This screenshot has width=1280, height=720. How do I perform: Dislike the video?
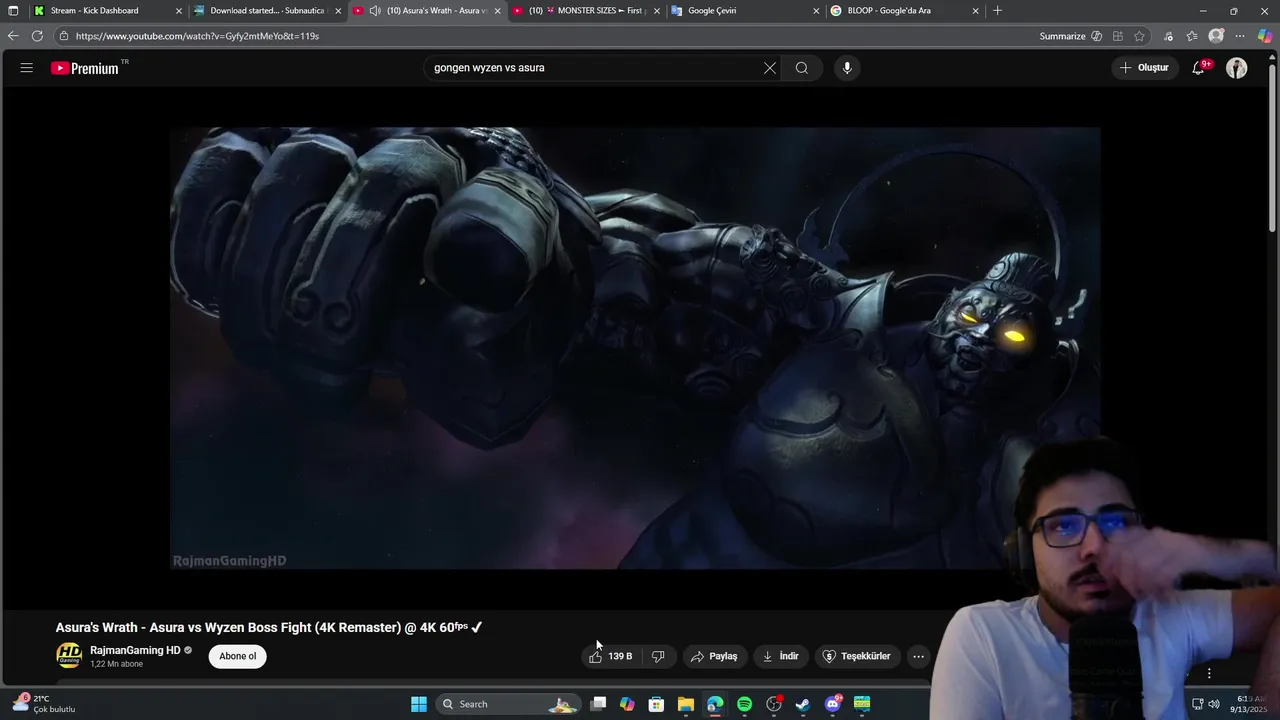point(658,656)
